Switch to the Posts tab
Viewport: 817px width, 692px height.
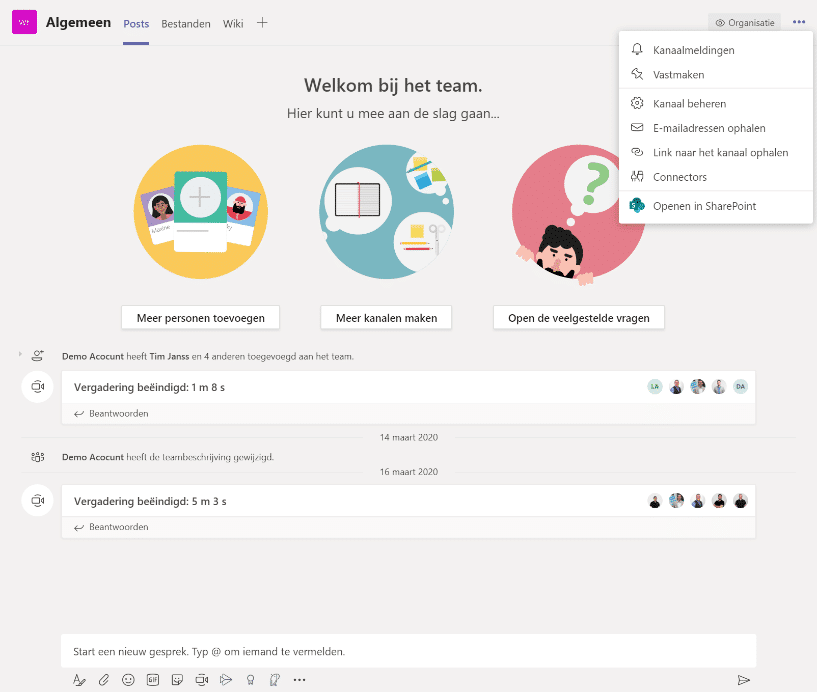(136, 23)
